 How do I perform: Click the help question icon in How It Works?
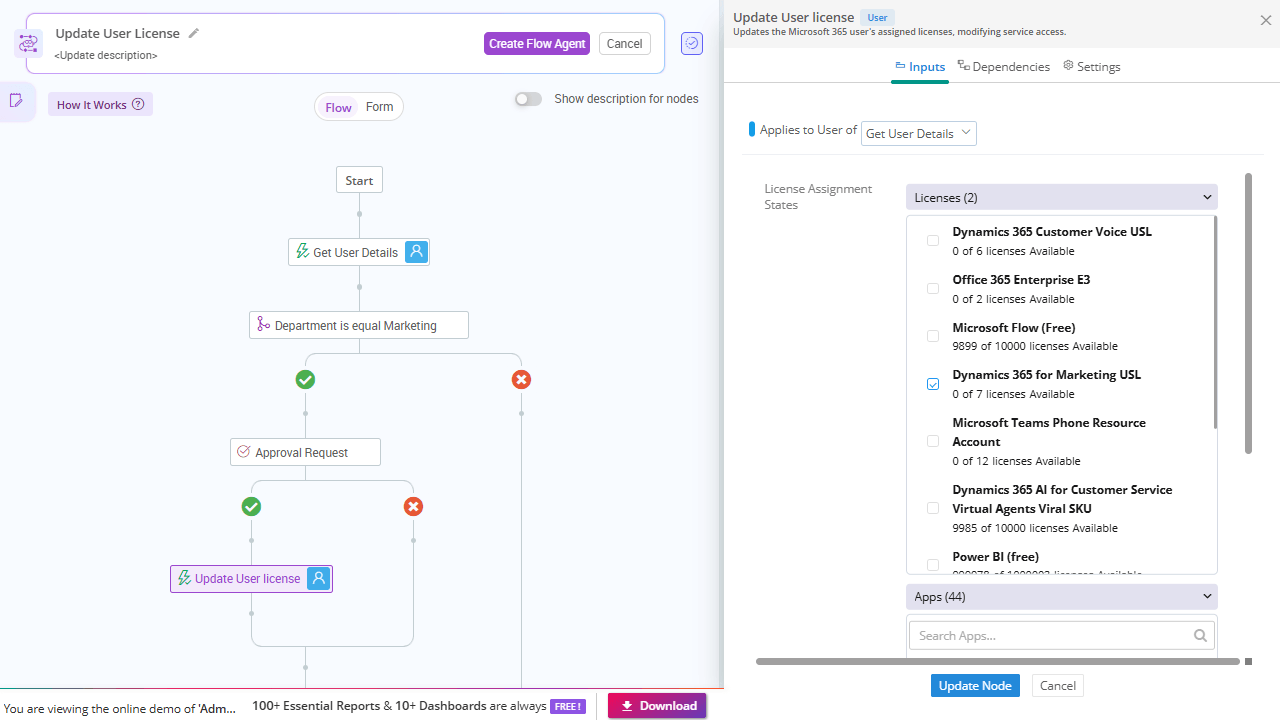coord(138,104)
